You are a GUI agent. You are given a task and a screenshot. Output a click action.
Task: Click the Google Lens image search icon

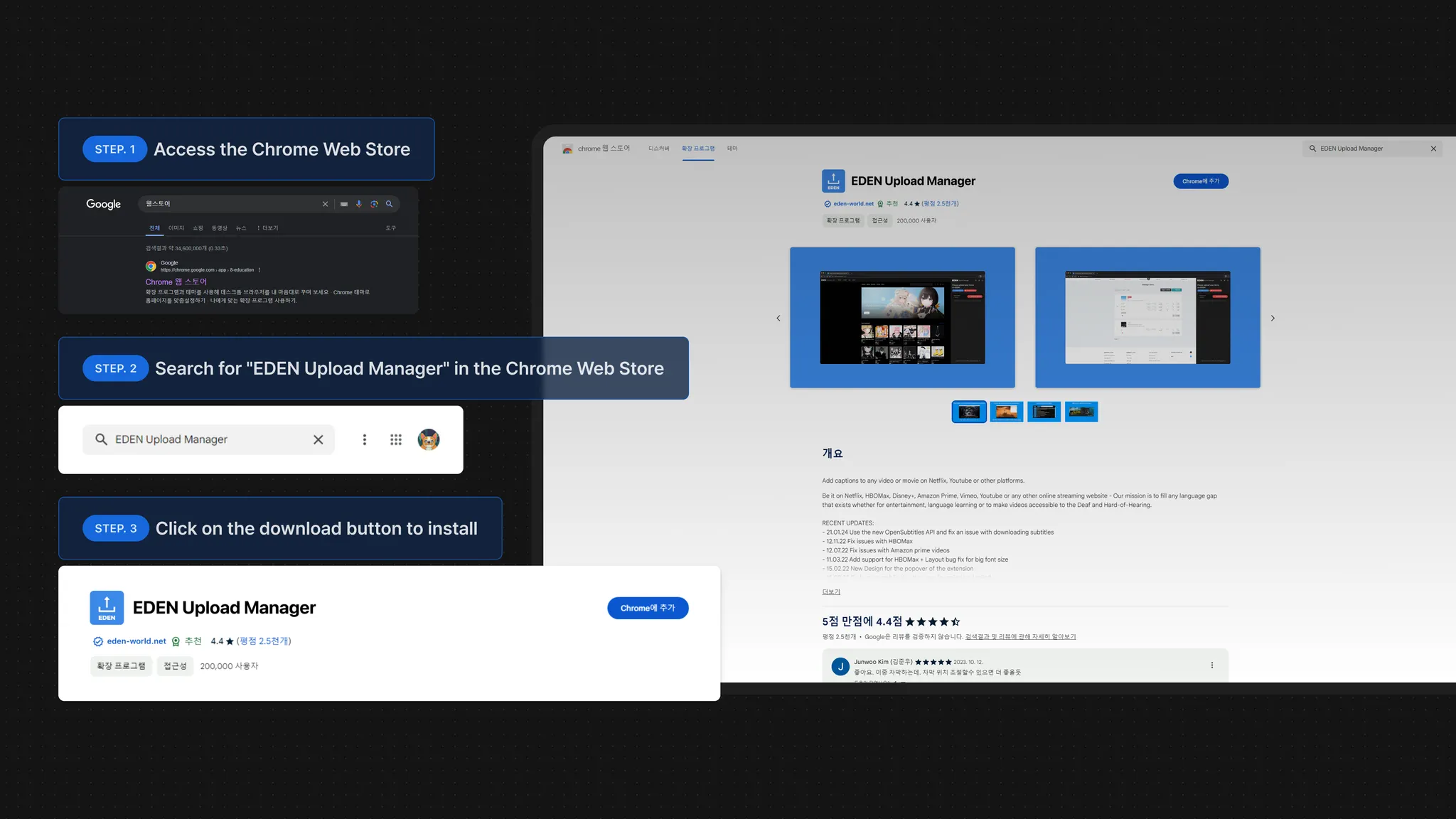(374, 204)
